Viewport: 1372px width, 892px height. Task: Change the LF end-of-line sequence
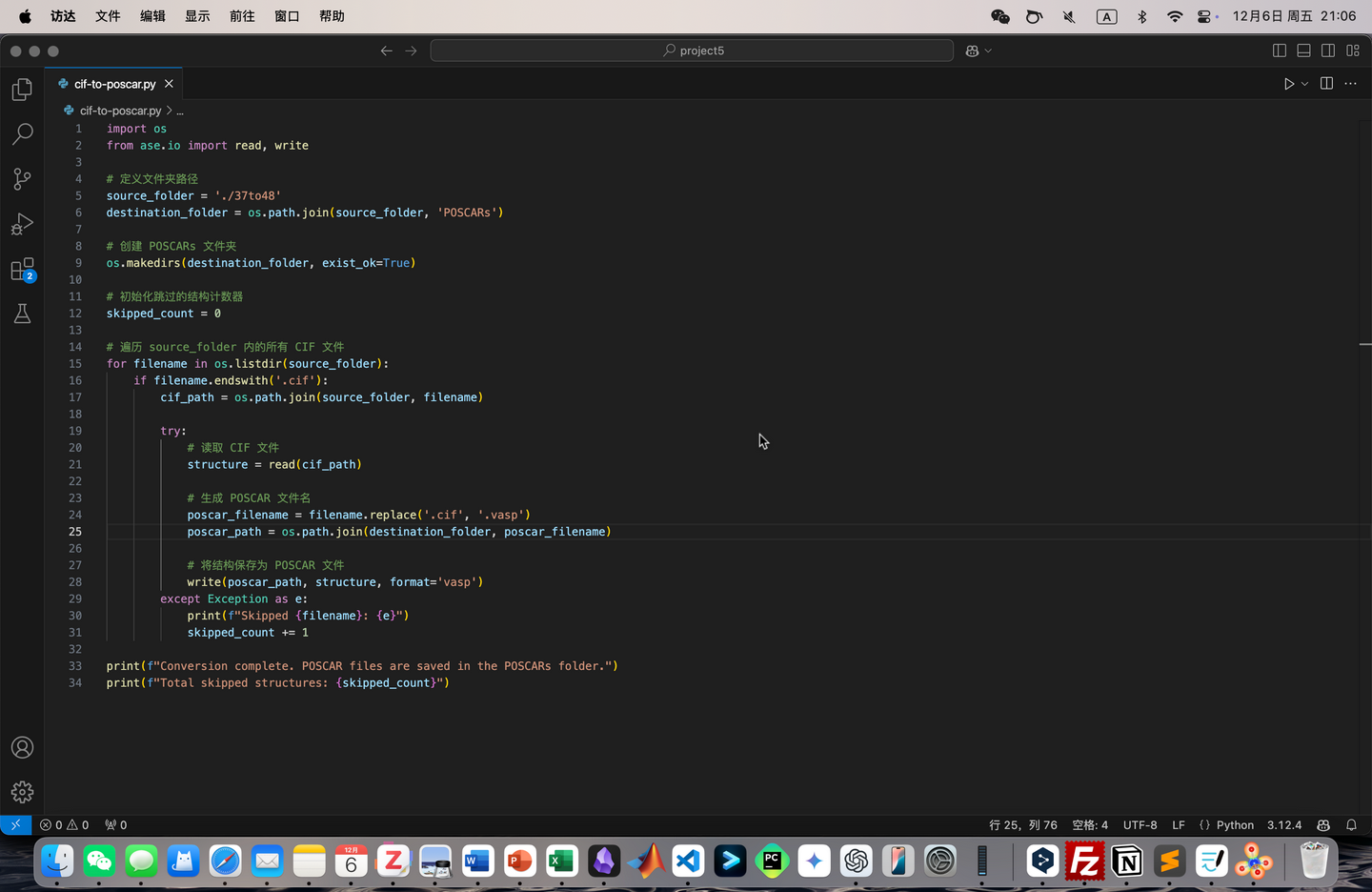pos(1179,825)
